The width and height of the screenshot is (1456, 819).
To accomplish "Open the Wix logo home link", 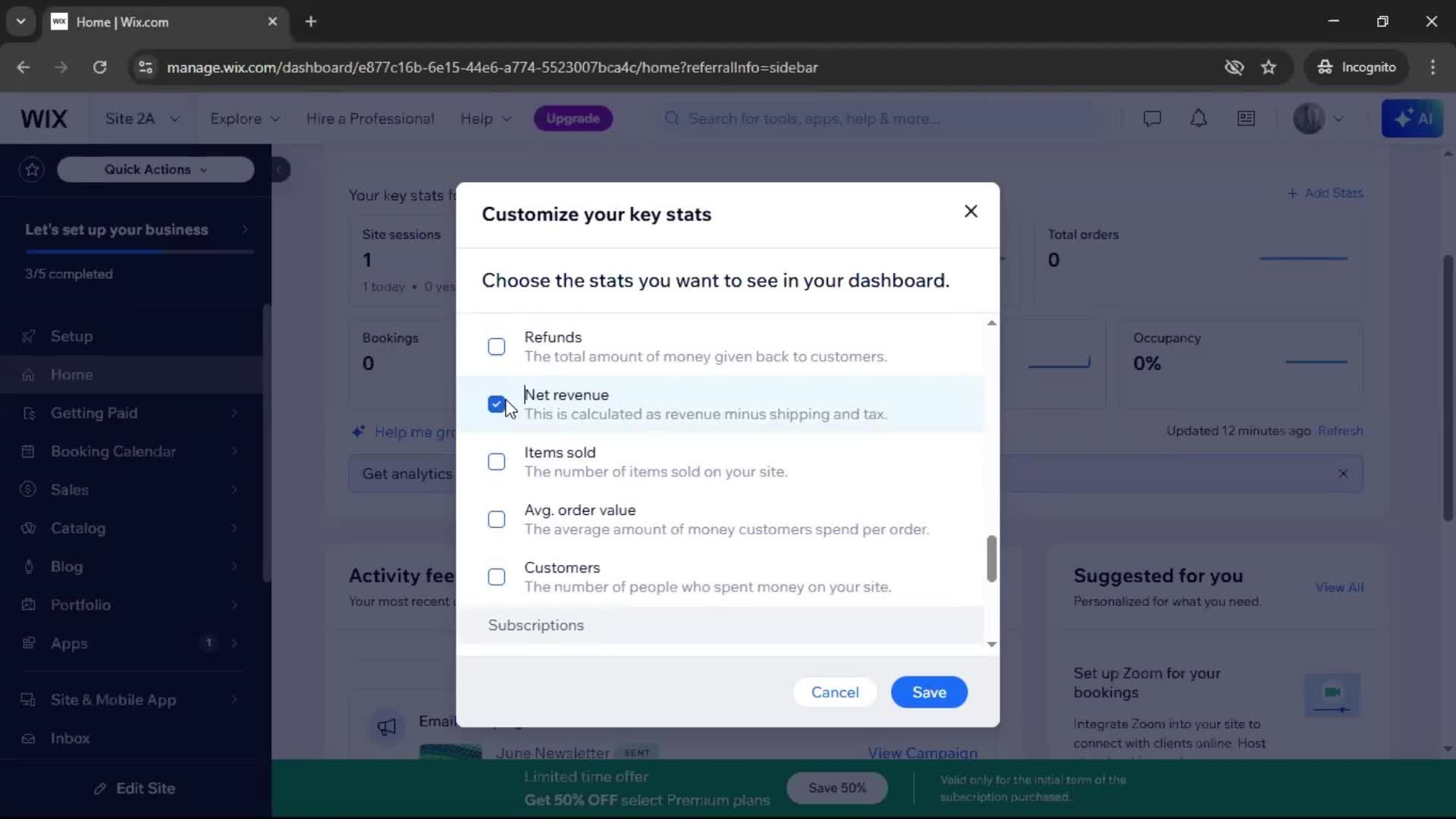I will pos(44,119).
